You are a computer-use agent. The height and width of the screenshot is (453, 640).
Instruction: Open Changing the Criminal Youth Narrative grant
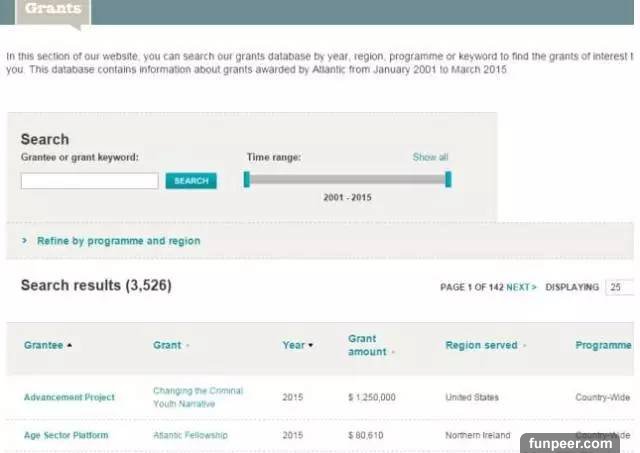(197, 397)
